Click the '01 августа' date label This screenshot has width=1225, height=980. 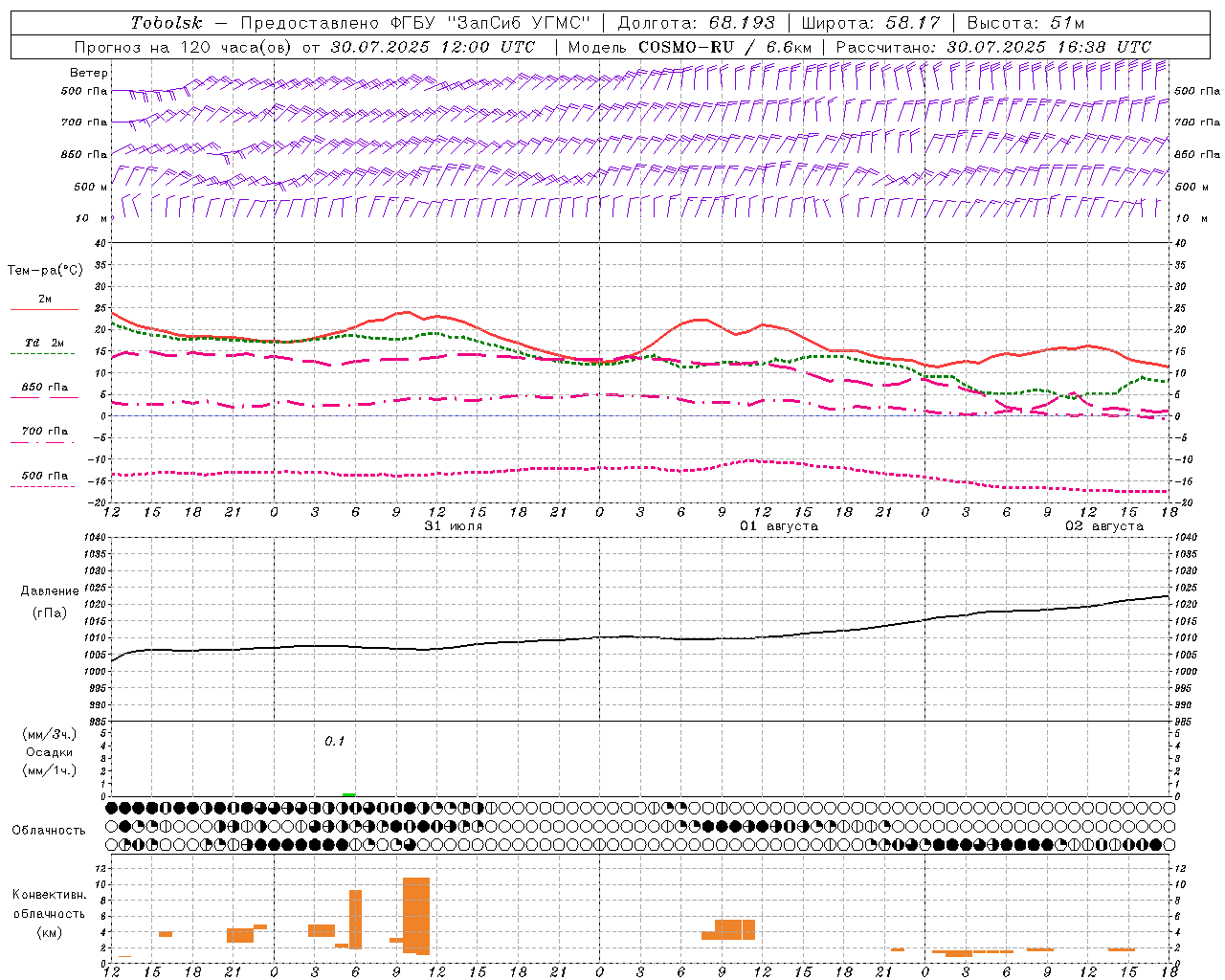tap(779, 526)
